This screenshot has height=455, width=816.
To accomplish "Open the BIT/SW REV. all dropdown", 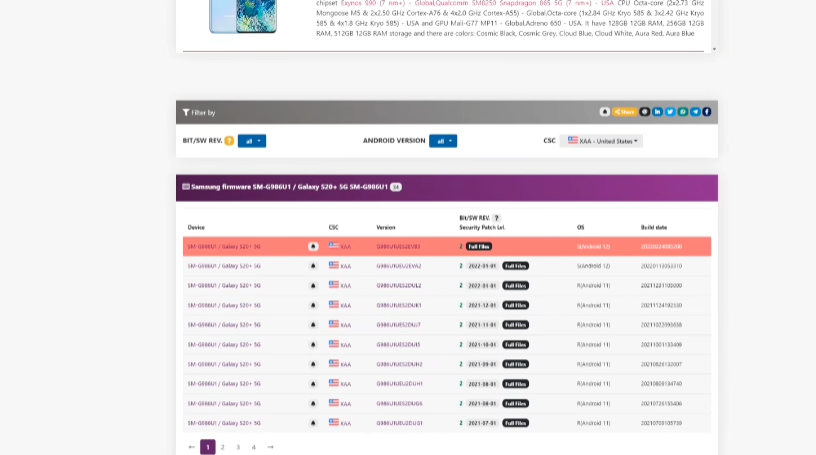I will tap(252, 141).
